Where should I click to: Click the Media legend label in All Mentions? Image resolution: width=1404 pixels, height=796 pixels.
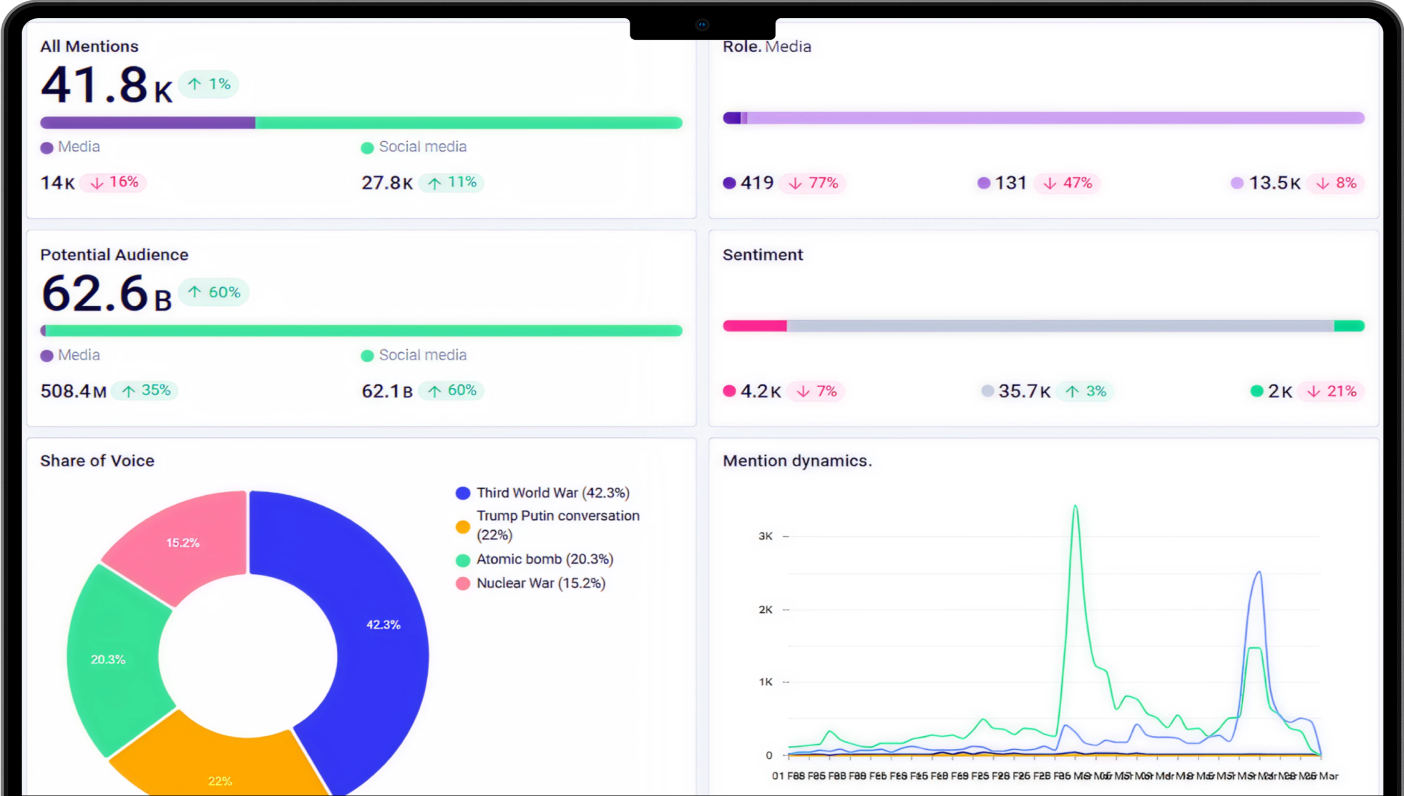click(x=79, y=147)
